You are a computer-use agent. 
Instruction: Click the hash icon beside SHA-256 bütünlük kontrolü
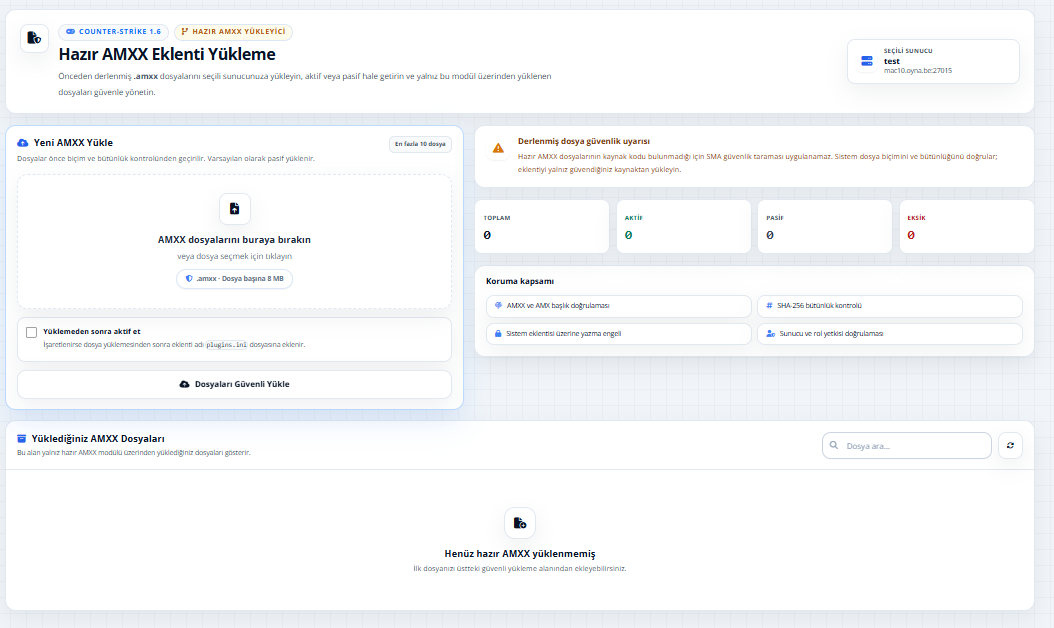(770, 305)
